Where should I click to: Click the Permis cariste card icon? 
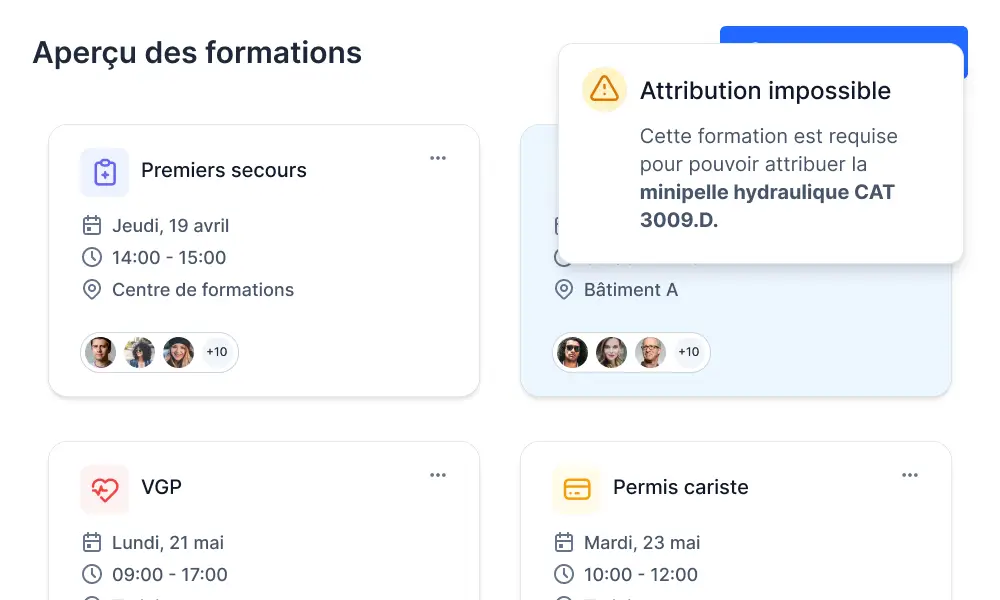(576, 489)
